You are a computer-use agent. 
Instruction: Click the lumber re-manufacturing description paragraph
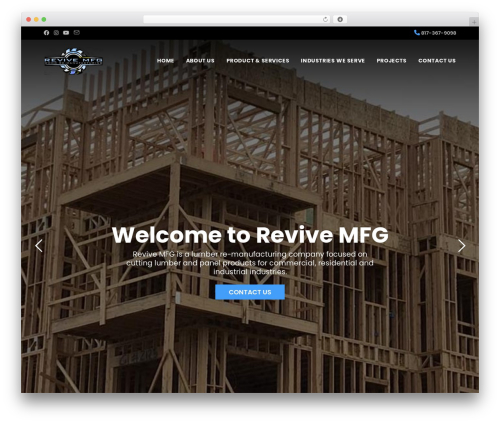point(250,263)
